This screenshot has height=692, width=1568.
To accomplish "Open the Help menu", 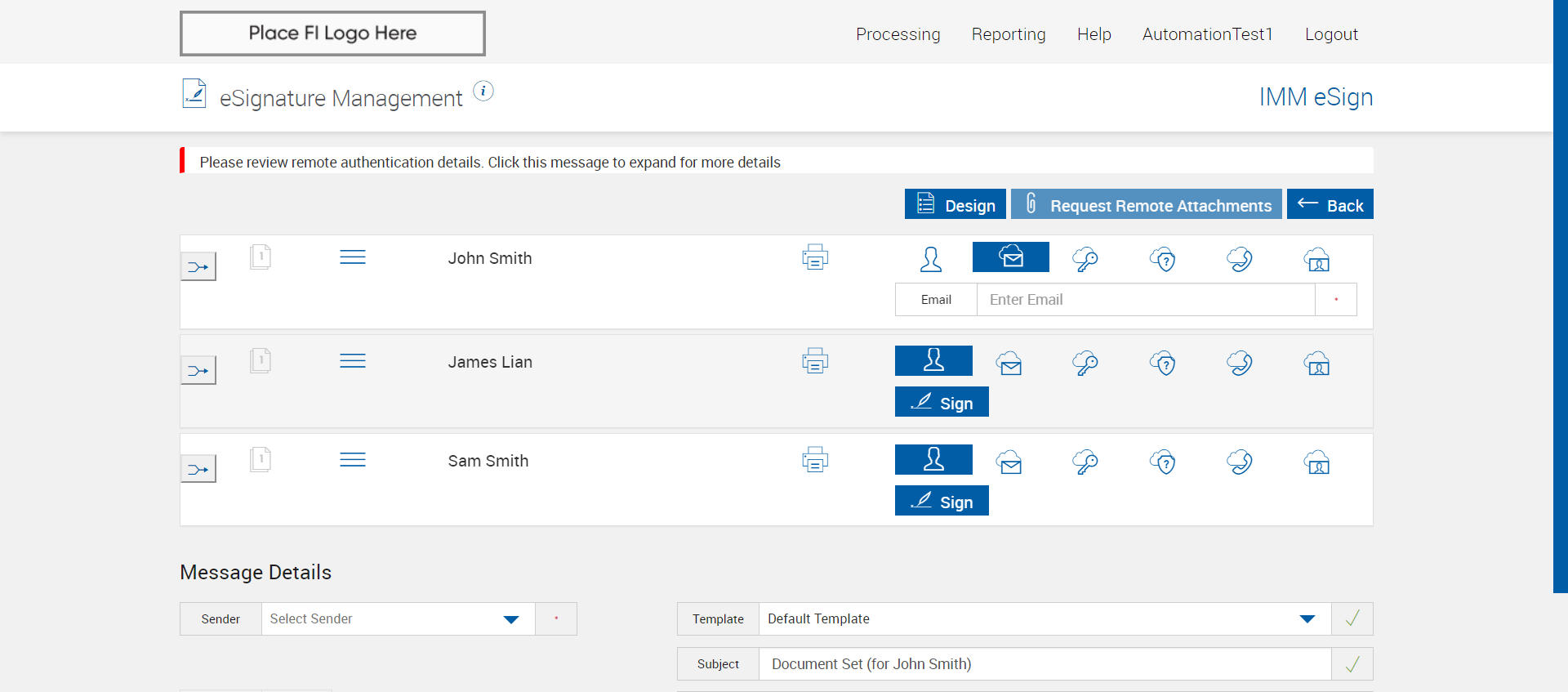I will tap(1094, 34).
